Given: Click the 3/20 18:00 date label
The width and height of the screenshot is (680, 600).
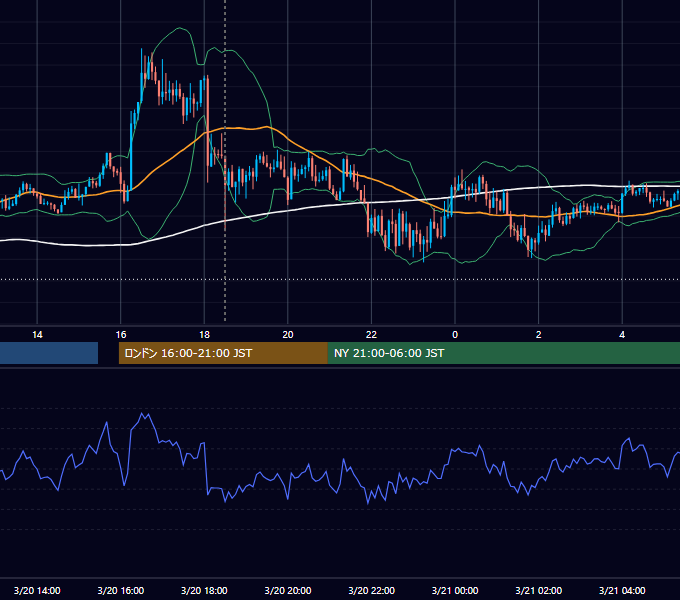Looking at the screenshot, I should (204, 590).
